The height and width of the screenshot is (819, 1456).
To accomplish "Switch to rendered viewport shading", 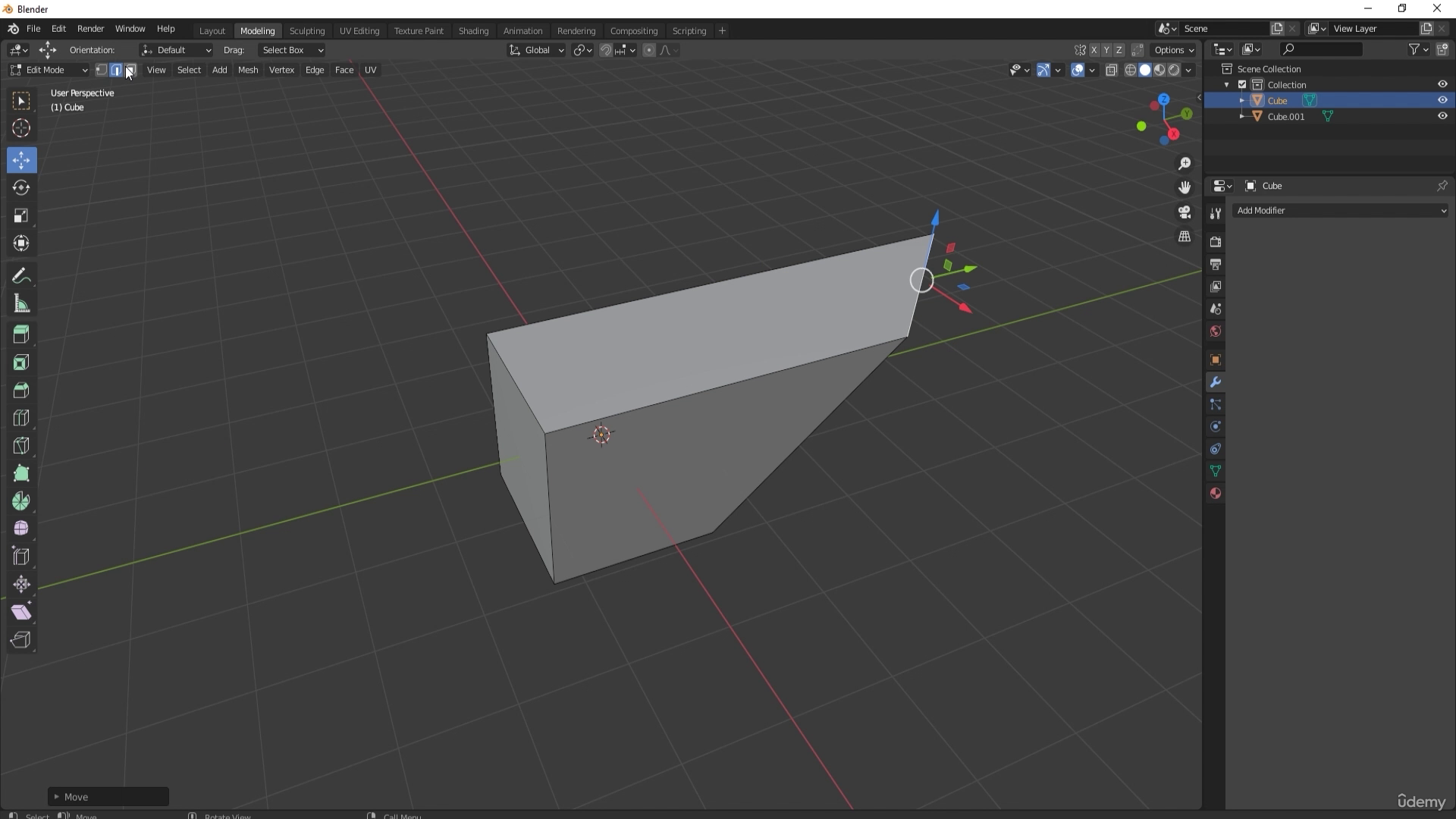I will [x=1174, y=70].
